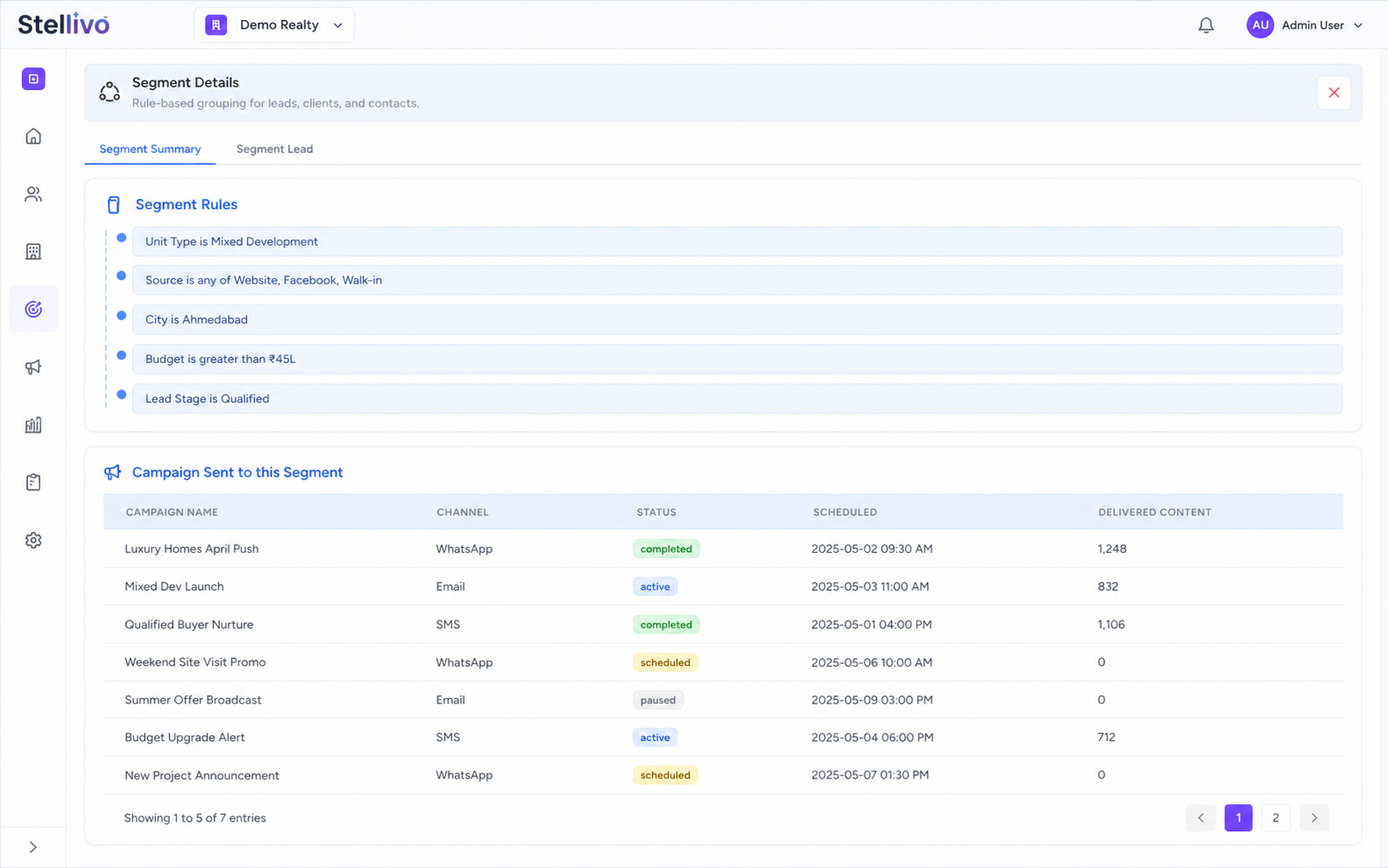Go to previous page arrow
Screen dimensions: 1388x868
point(1201,818)
